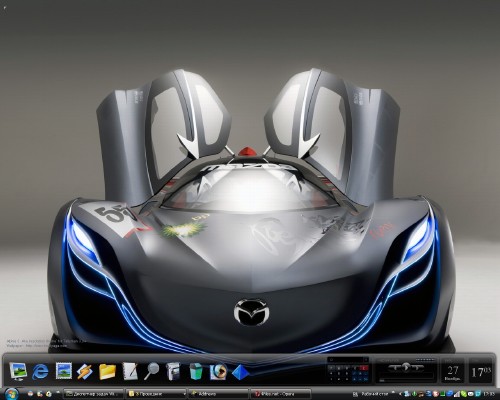Click the red key on calculator widget

tap(364, 368)
